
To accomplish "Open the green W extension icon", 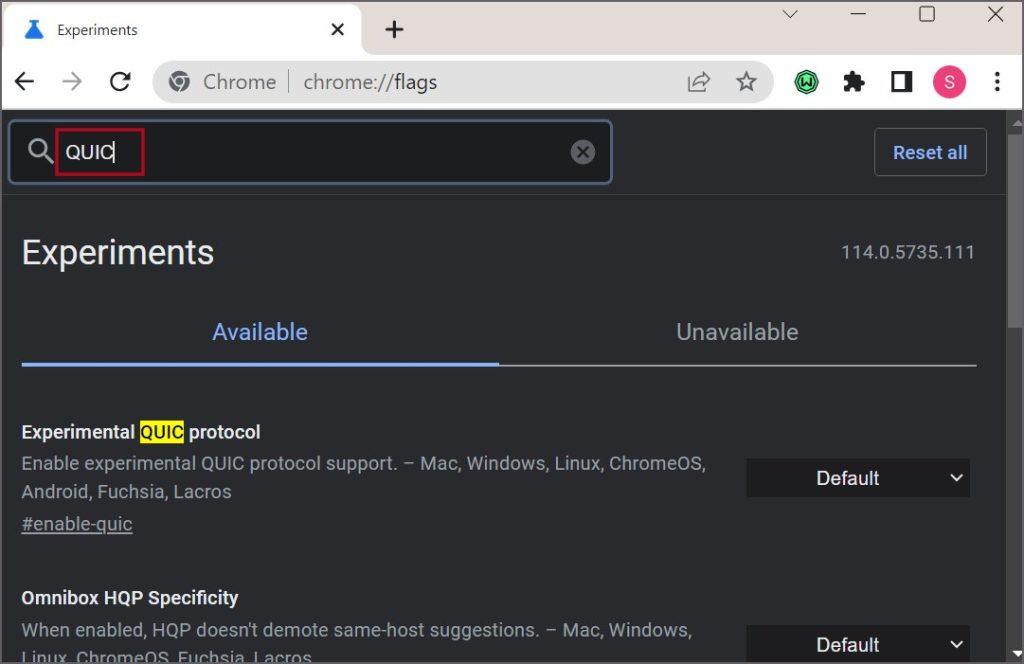I will click(x=807, y=82).
